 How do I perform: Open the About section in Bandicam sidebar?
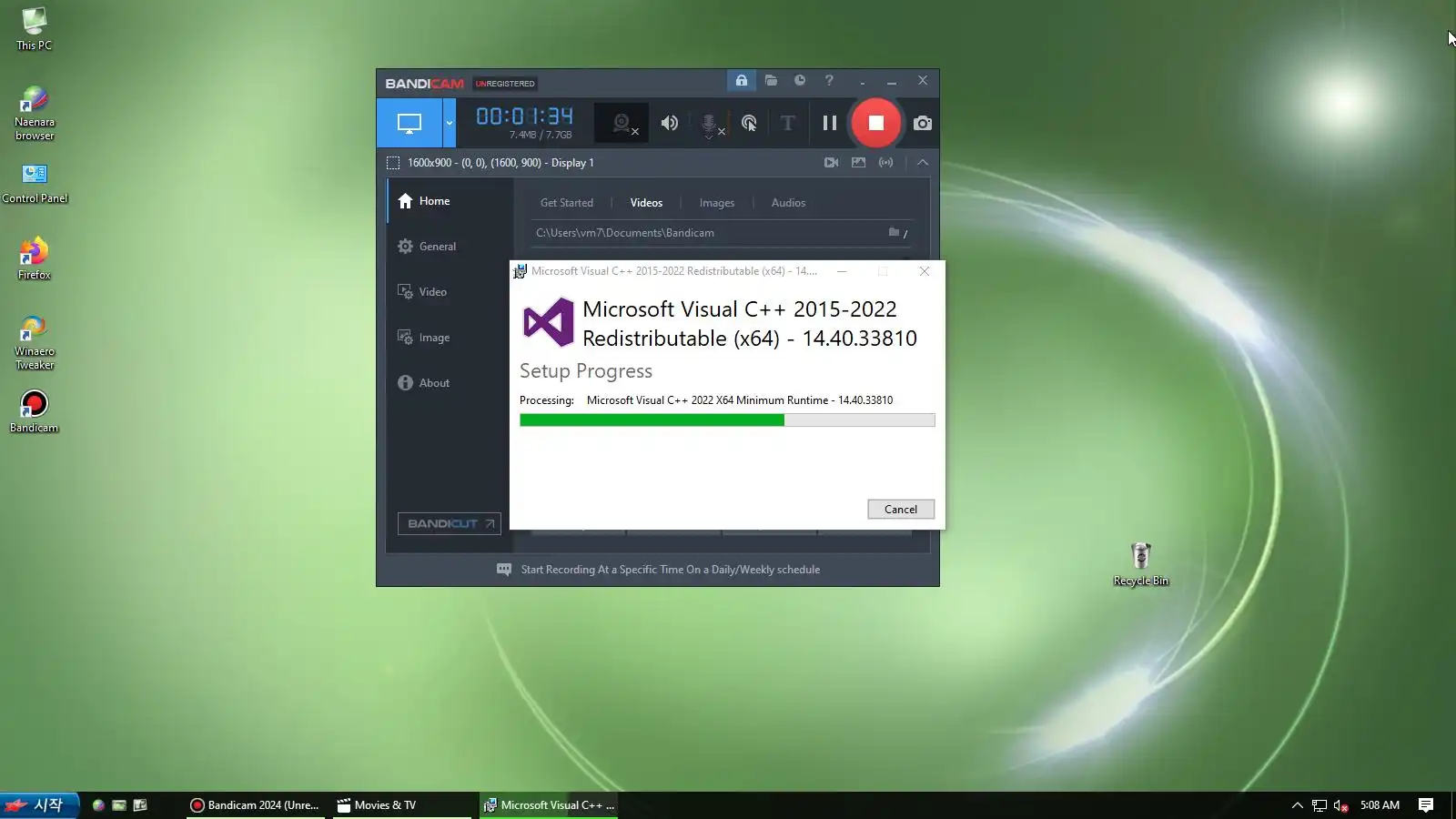click(450, 383)
